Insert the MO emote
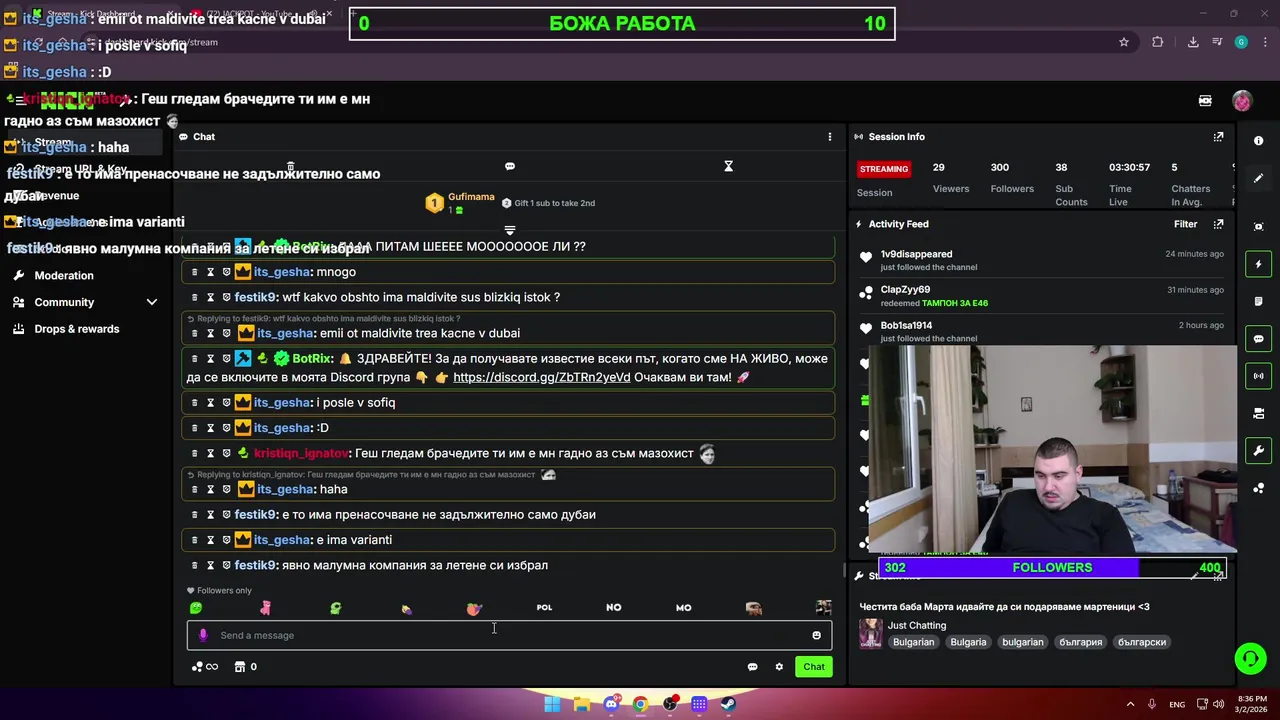The width and height of the screenshot is (1280, 720). coord(683,608)
